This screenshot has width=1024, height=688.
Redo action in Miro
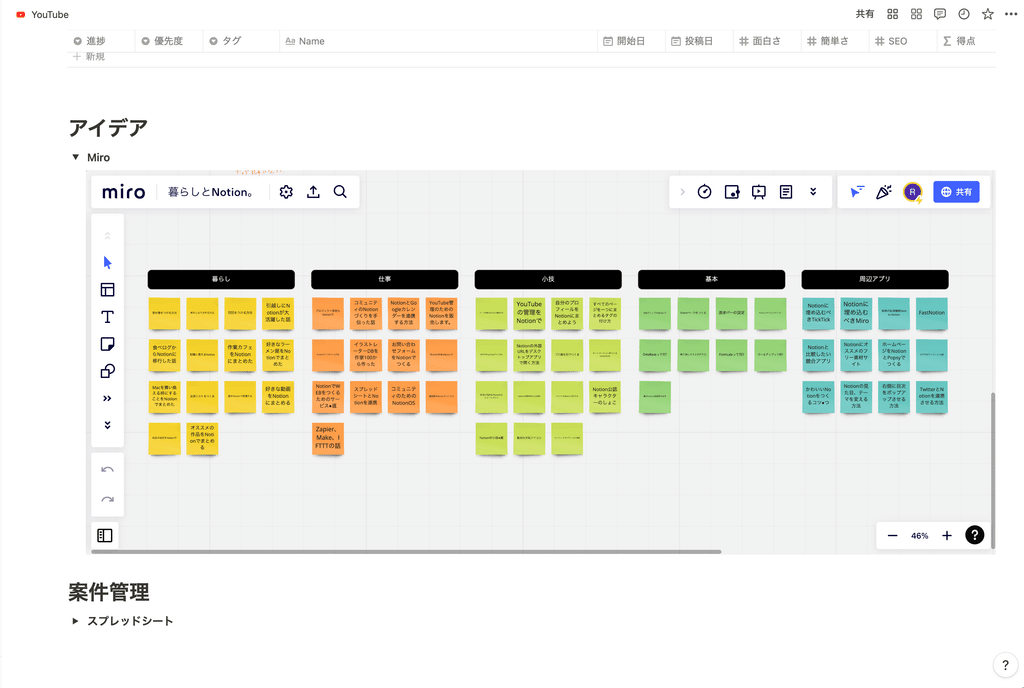108,499
